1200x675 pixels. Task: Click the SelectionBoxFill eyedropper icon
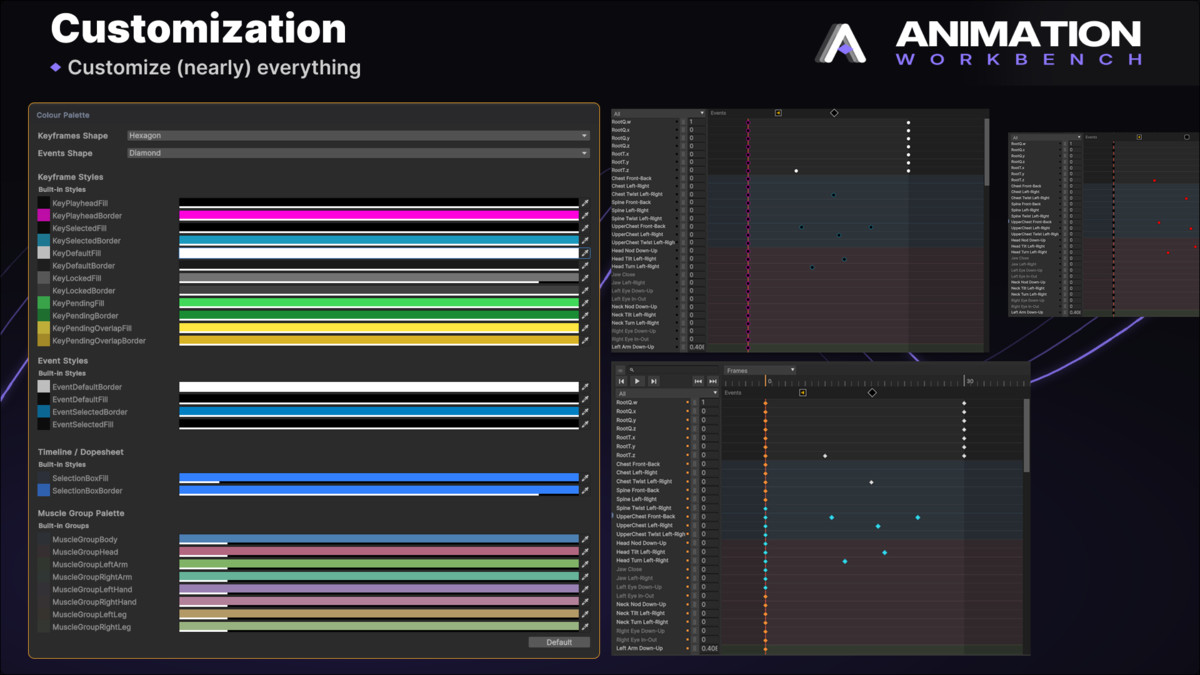pos(586,478)
